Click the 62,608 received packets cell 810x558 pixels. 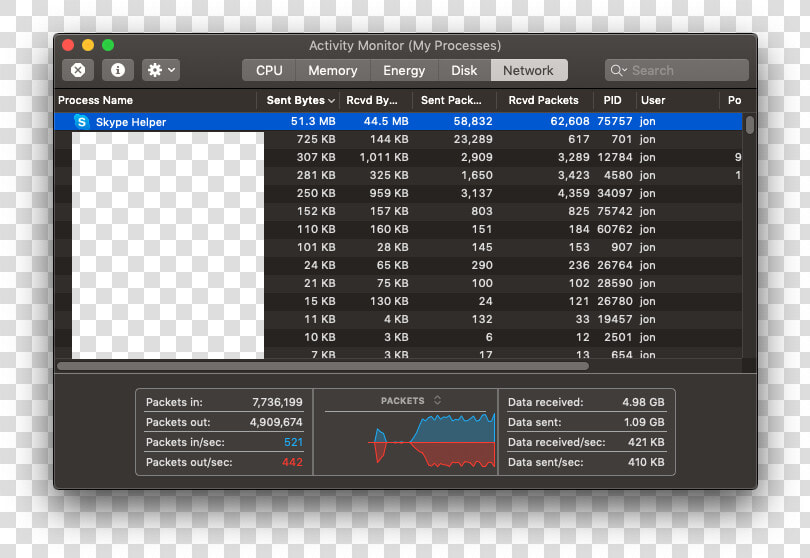coord(570,121)
